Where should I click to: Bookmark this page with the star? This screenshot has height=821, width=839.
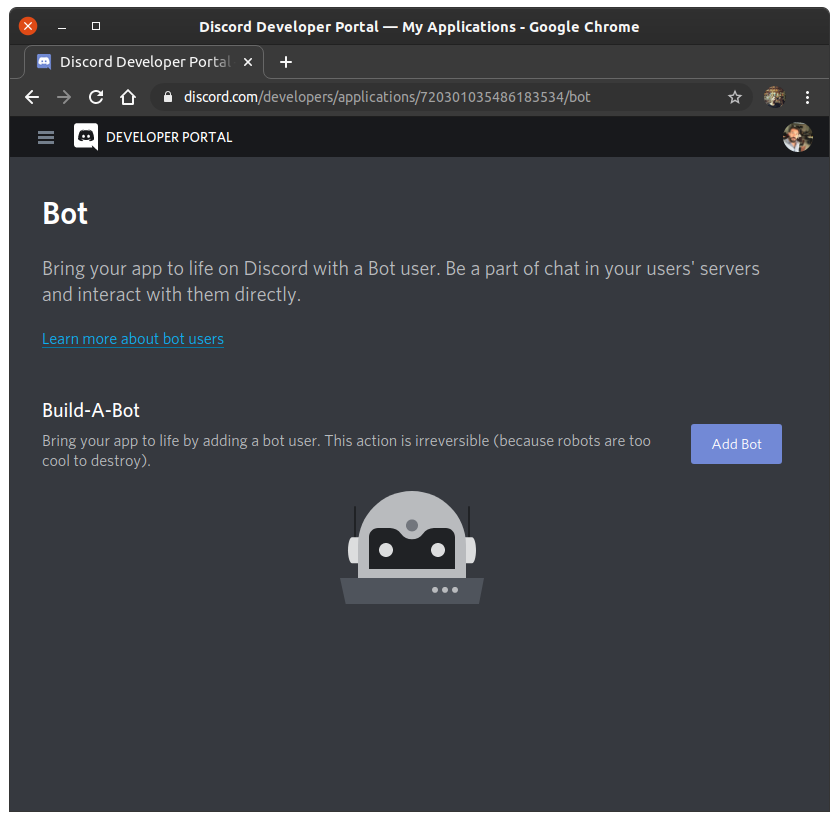tap(735, 97)
